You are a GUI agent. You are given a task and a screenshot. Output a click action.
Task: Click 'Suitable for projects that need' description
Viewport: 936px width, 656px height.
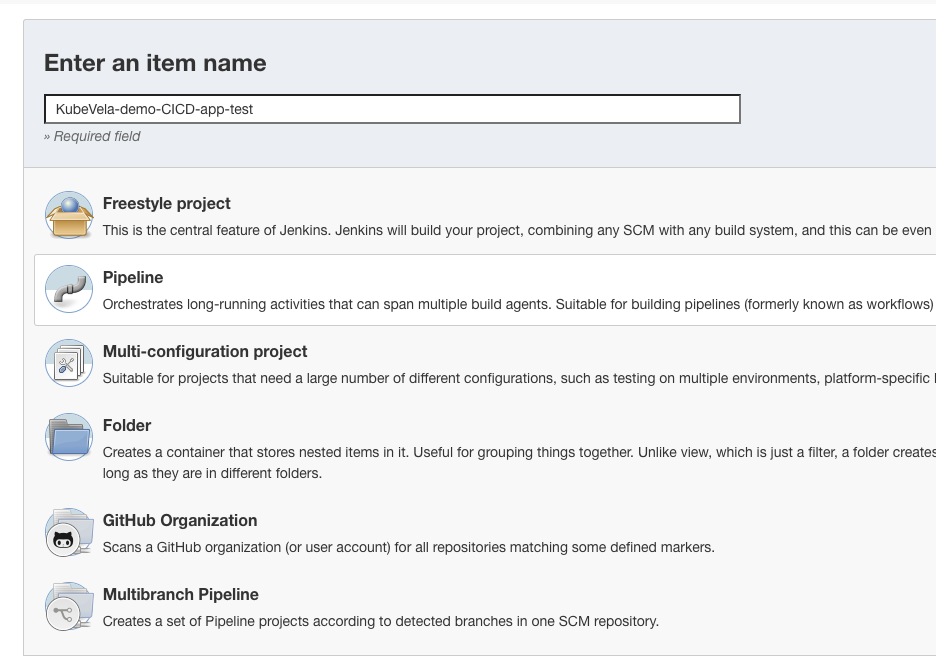[x=519, y=378]
